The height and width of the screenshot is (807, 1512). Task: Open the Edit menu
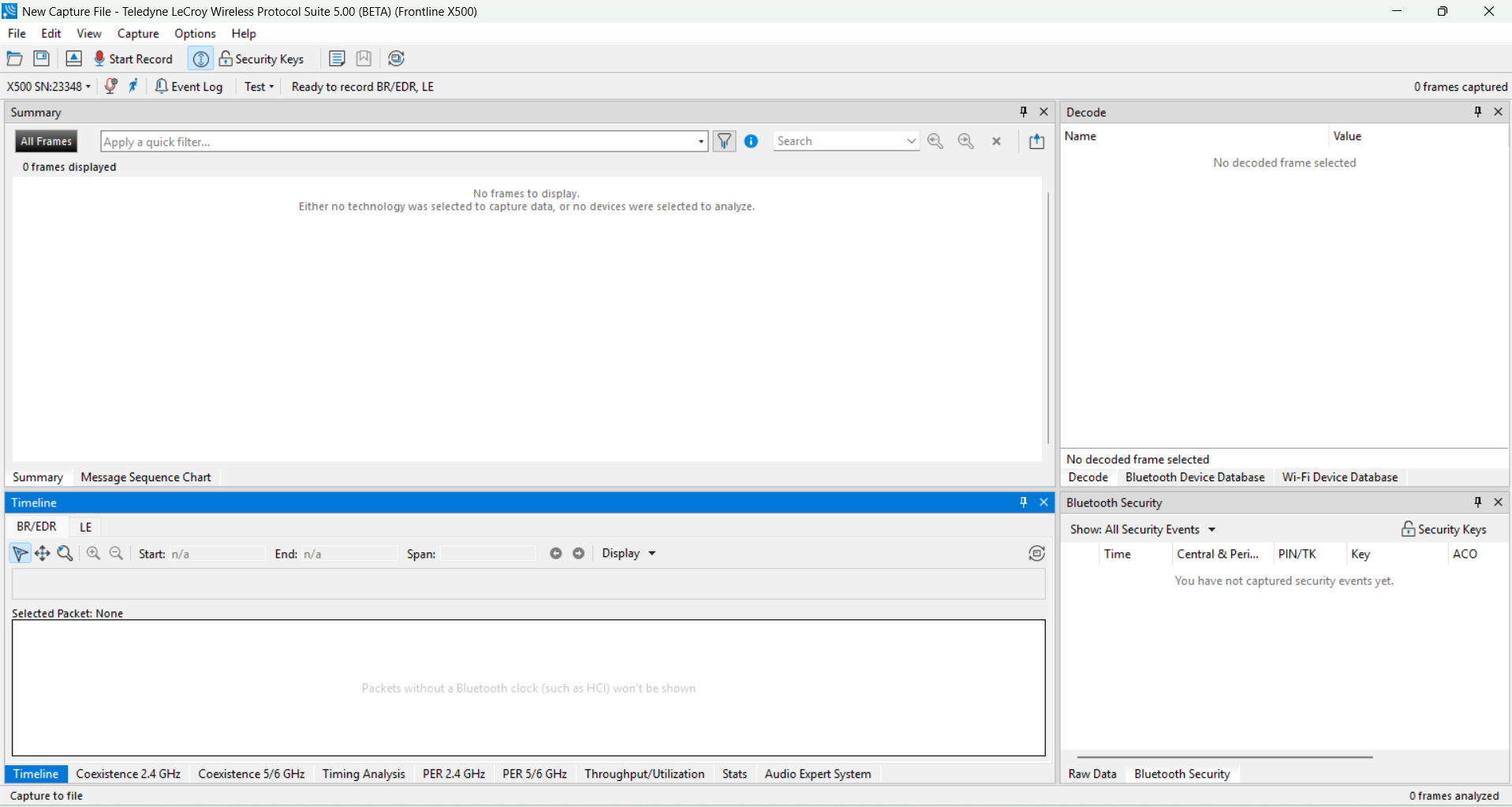point(51,33)
